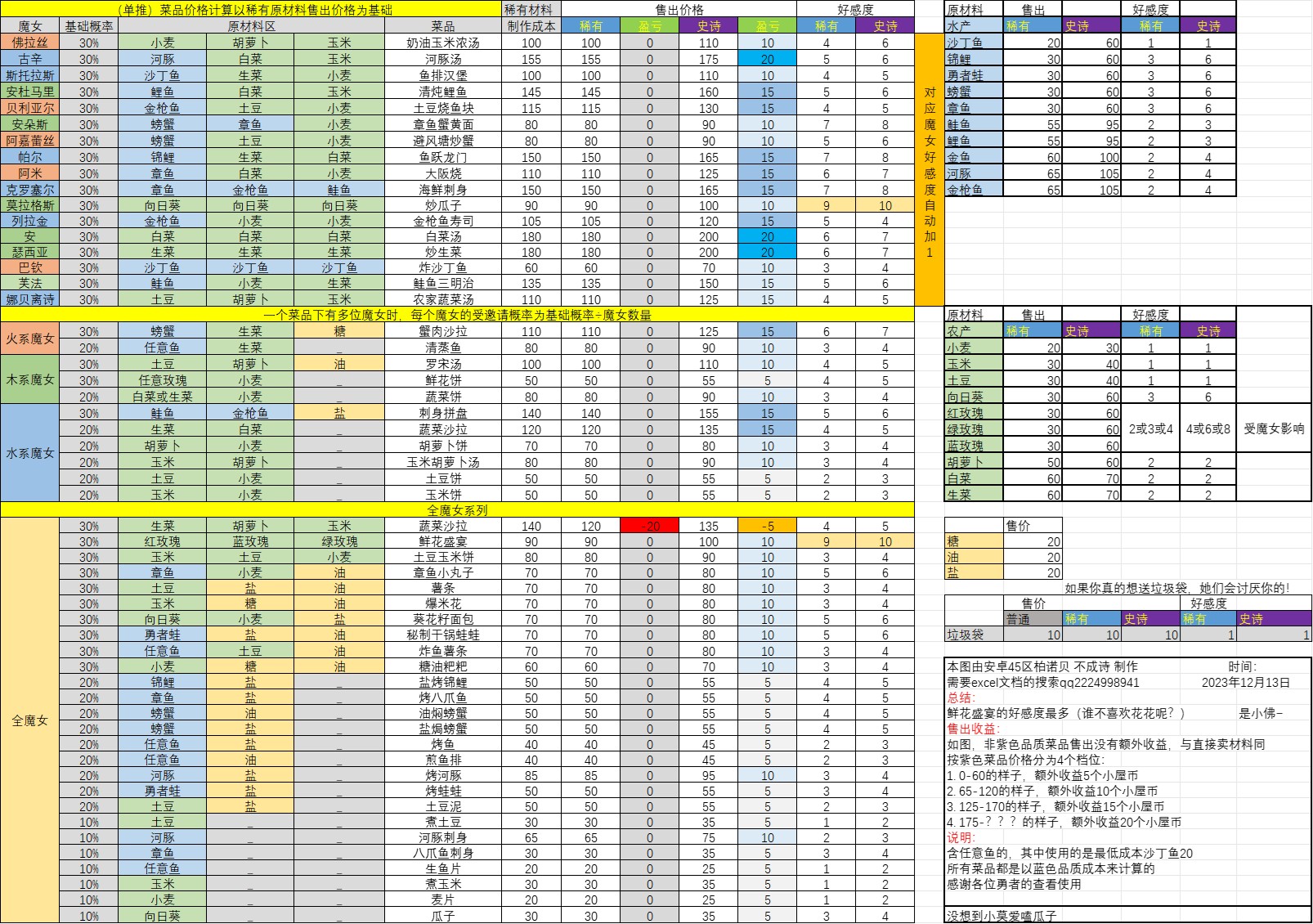Click the 佛拉丝 witch name cell
The image size is (1313, 924).
tap(29, 43)
